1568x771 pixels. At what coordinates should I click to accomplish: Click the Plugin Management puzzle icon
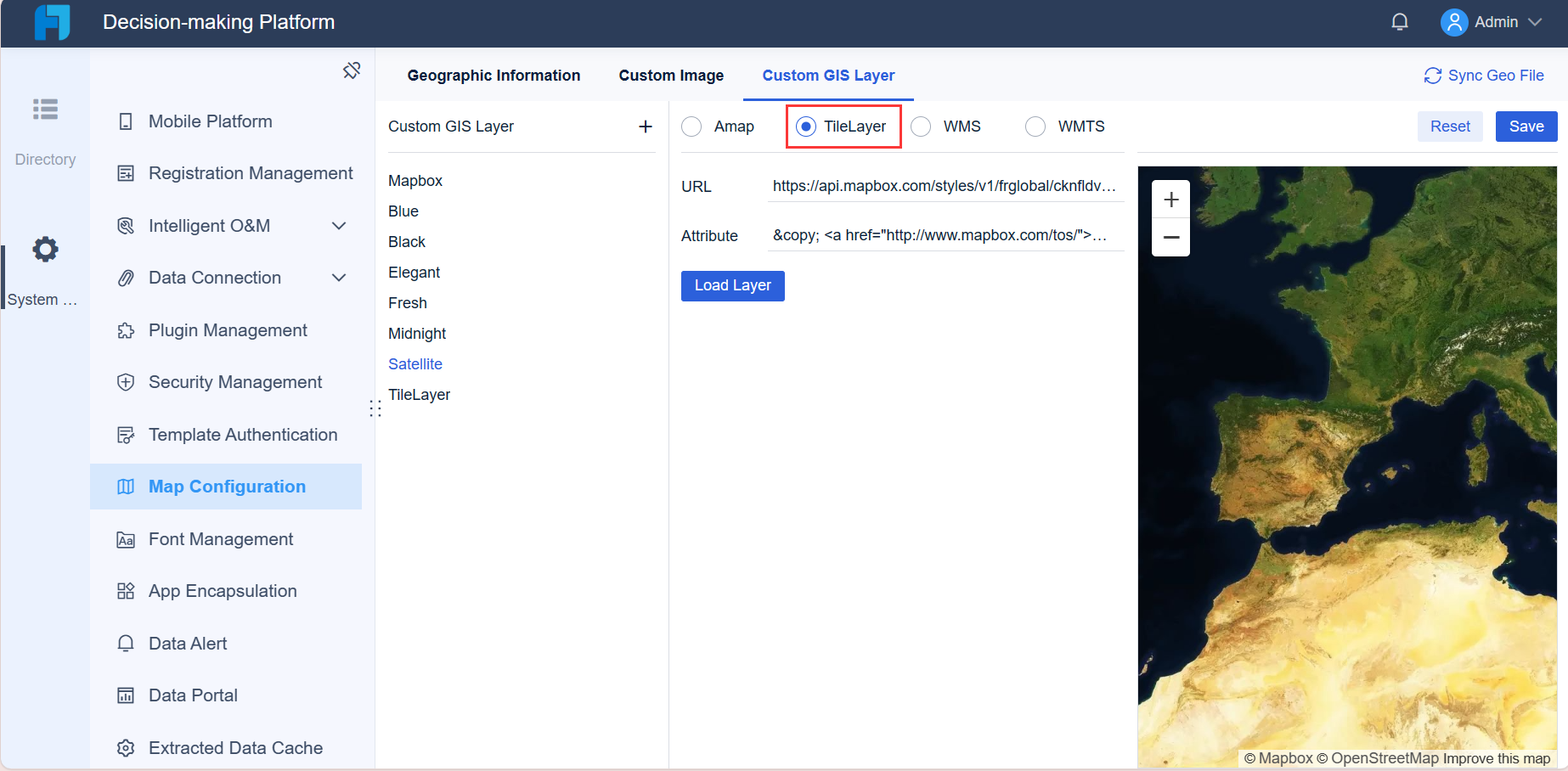(126, 329)
